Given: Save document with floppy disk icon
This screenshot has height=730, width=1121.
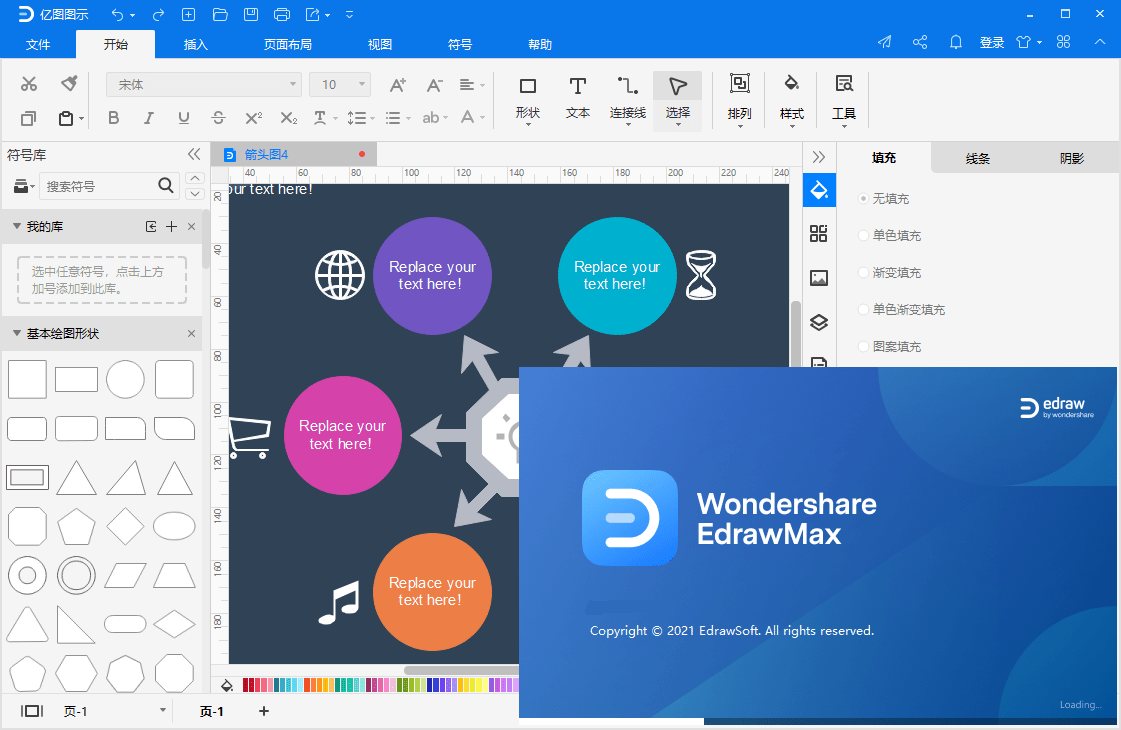Looking at the screenshot, I should tap(251, 14).
